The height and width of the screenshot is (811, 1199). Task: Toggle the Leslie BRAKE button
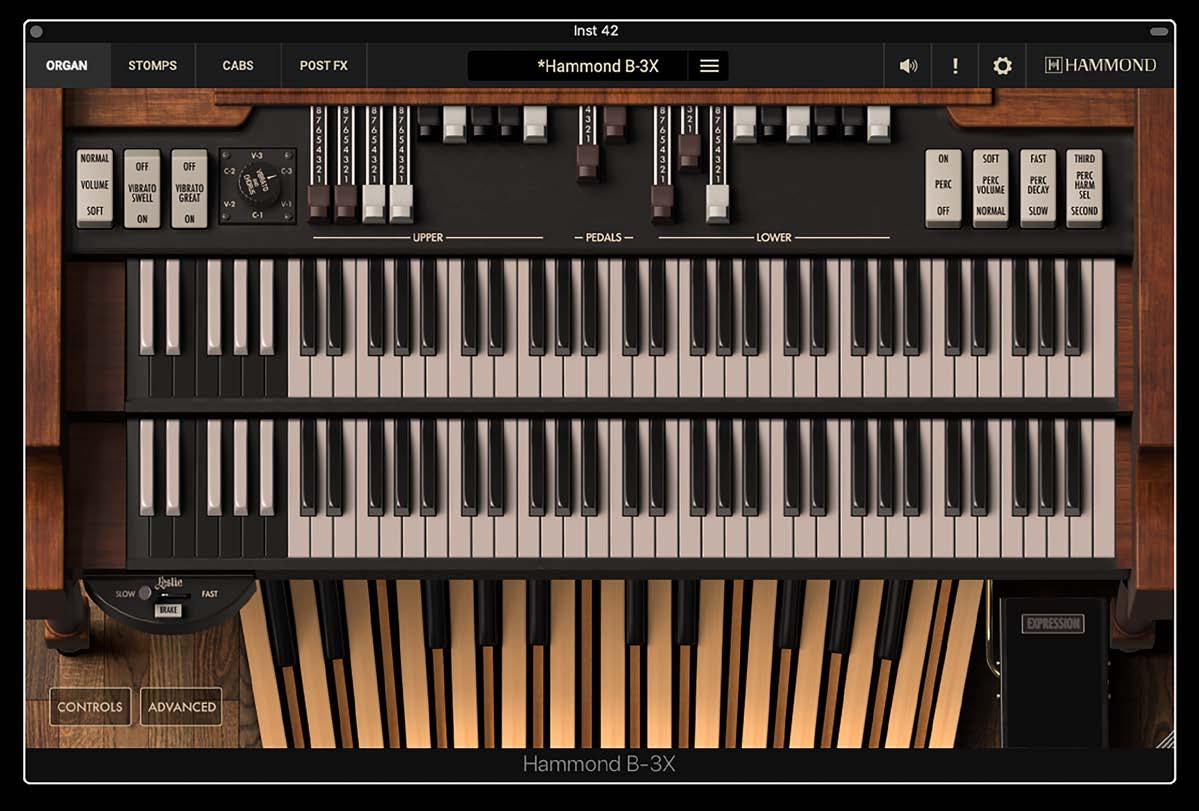click(168, 610)
